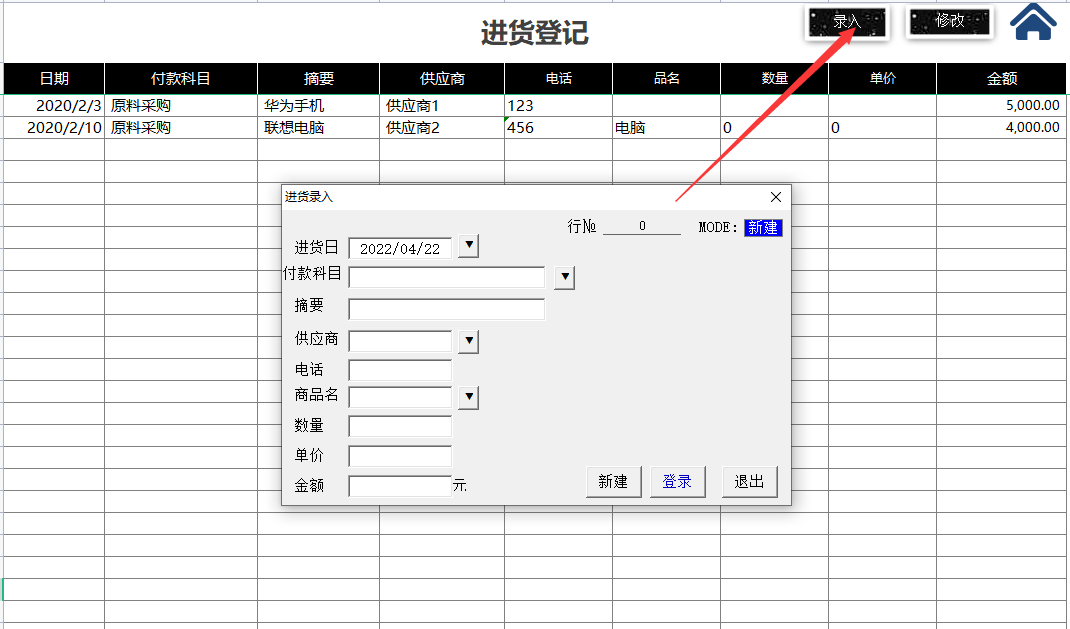Click 退出 to exit the form
Screen dimensions: 1070x629
749,481
